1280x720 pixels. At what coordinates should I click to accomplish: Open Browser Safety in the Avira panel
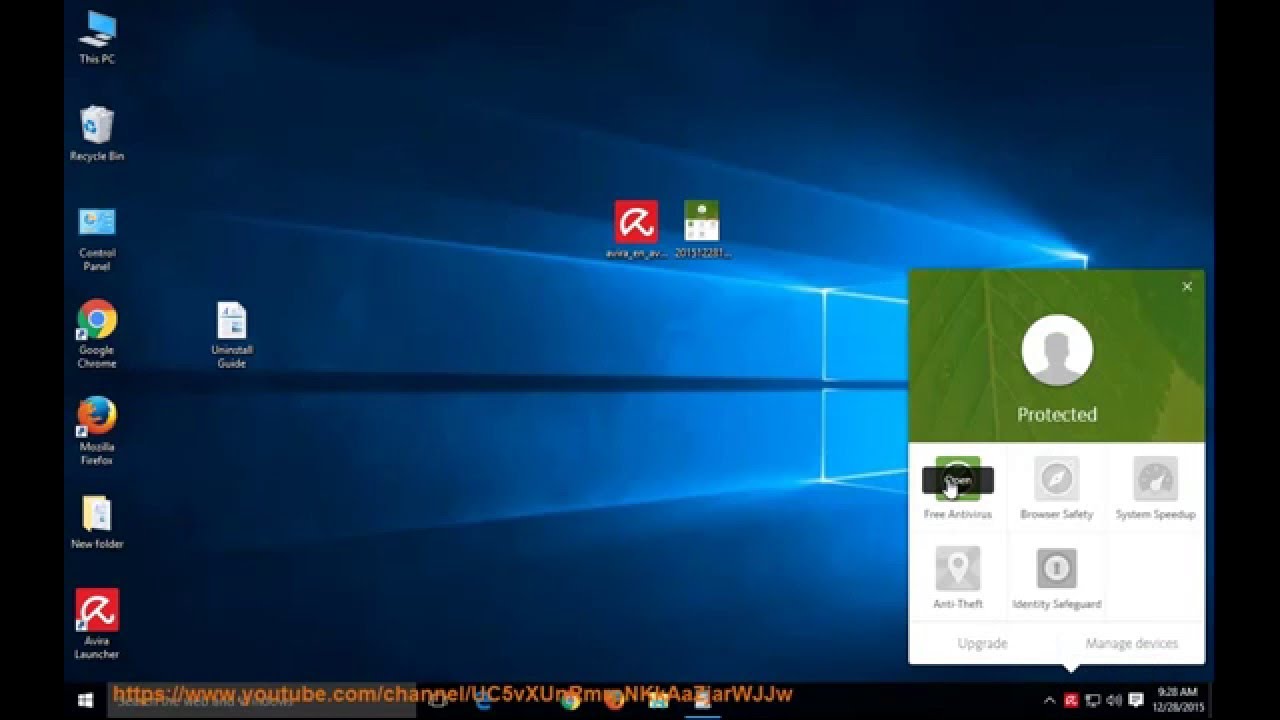[x=1057, y=488]
